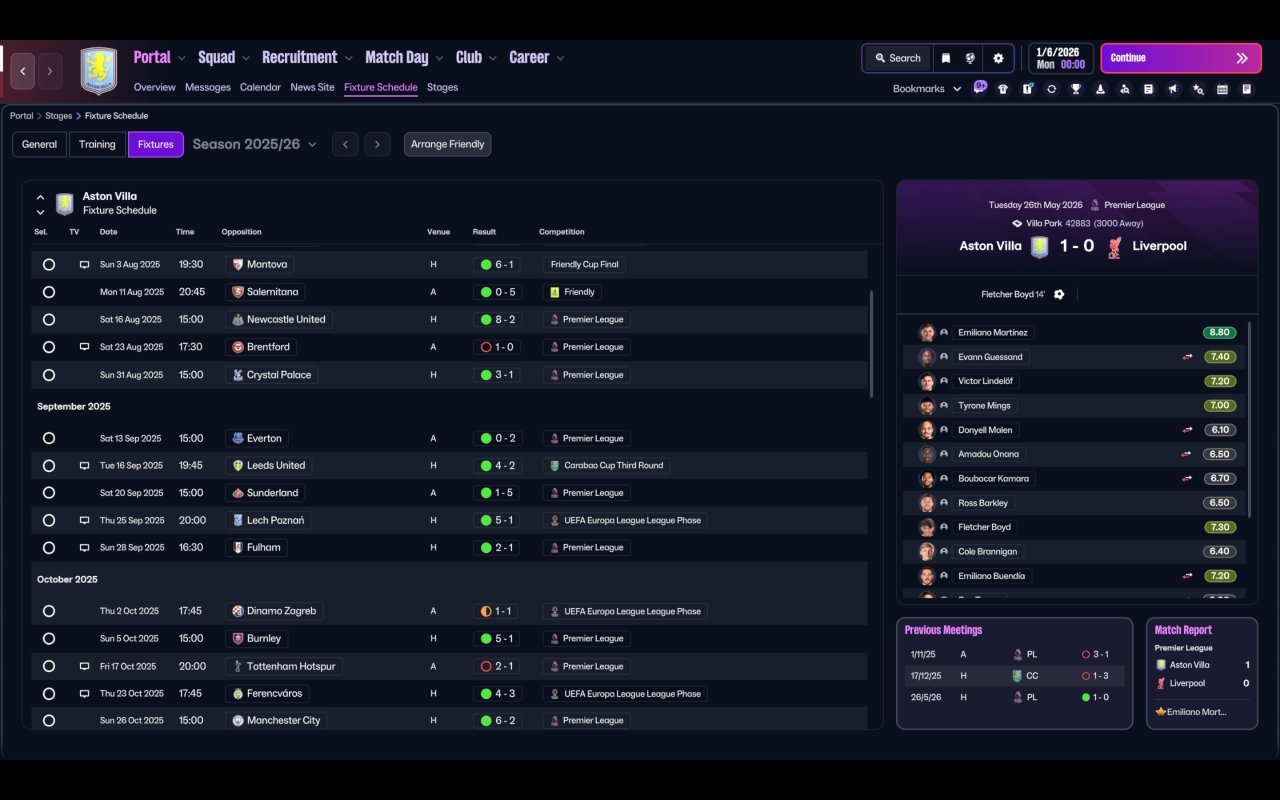This screenshot has width=1280, height=800.
Task: Open the Bookmarks dropdown chevron
Action: pyautogui.click(x=957, y=89)
